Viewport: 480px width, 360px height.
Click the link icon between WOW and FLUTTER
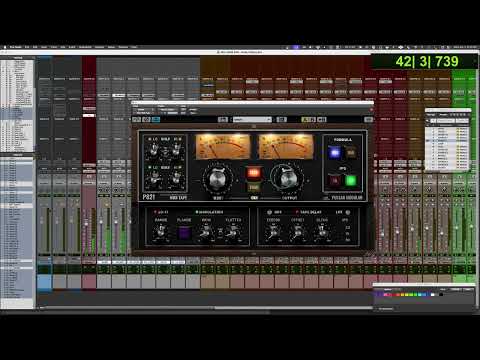click(x=220, y=232)
